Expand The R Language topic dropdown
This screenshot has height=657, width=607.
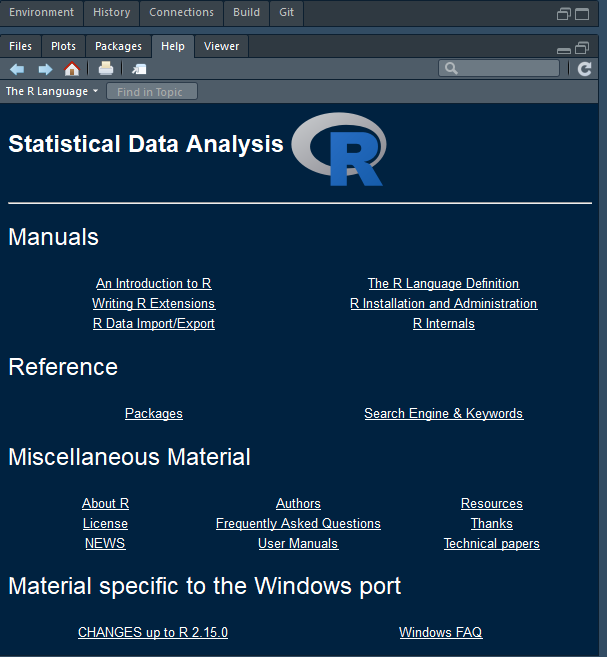(52, 91)
